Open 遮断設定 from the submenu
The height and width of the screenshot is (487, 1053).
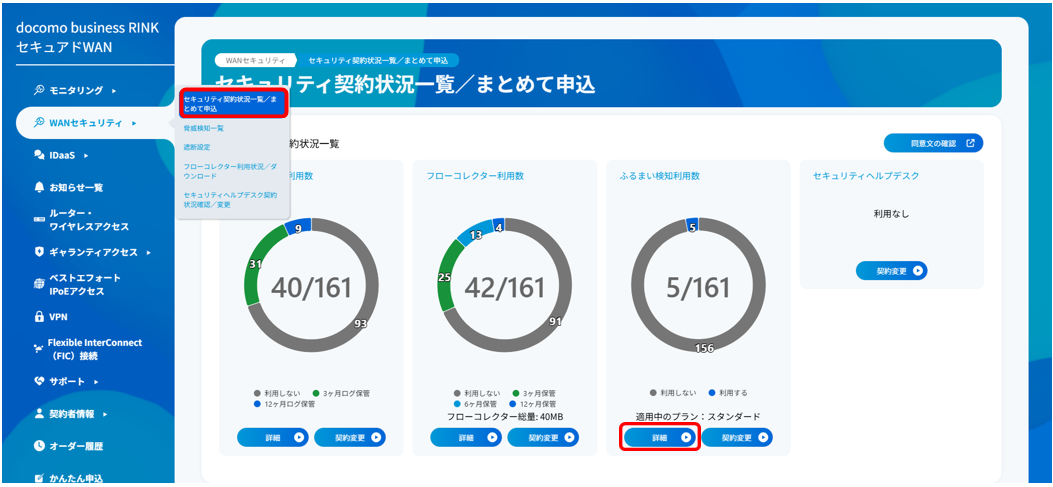[198, 146]
